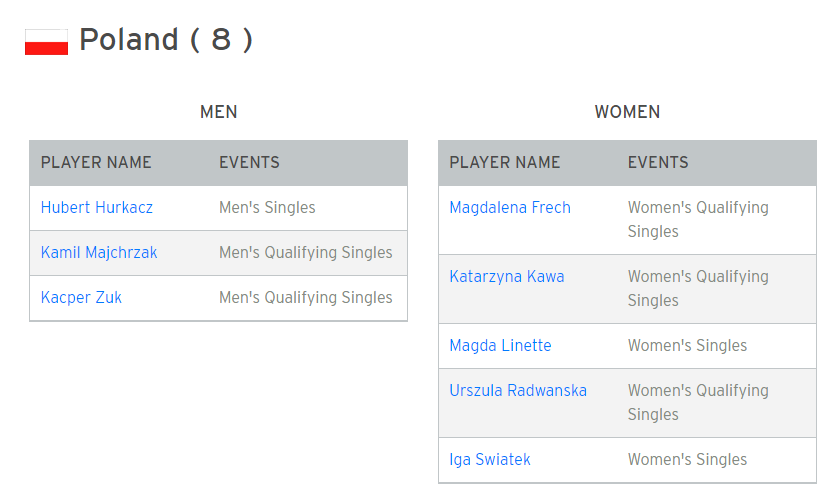This screenshot has height=490, width=839.
Task: Click Katarzyna Kawa player name
Action: (507, 277)
